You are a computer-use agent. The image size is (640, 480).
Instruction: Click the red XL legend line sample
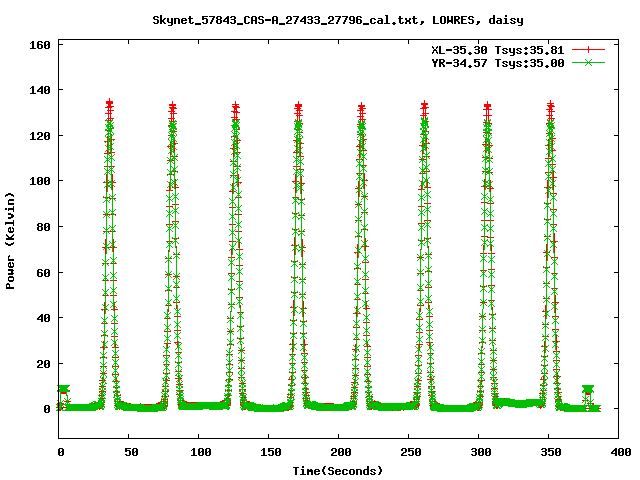(x=588, y=48)
